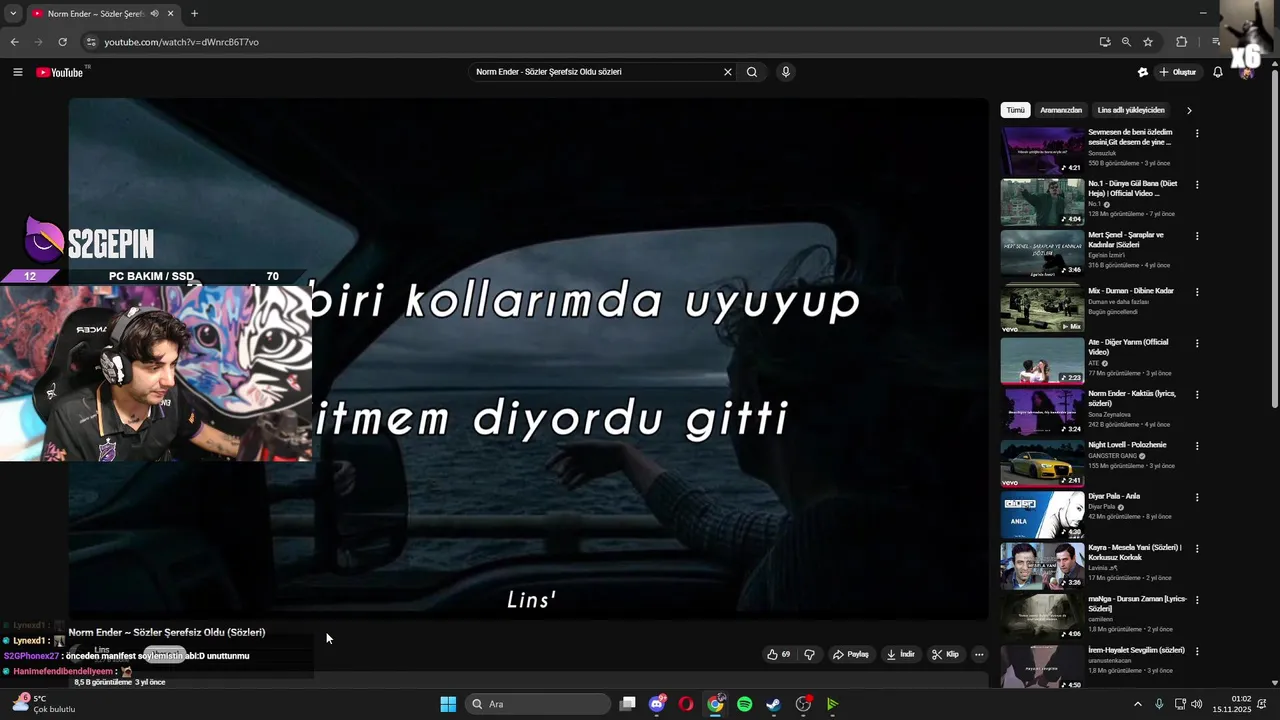Viewport: 1280px width, 720px height.
Task: Open options menu for No.1 Dünya Gül video
Action: click(x=1197, y=185)
